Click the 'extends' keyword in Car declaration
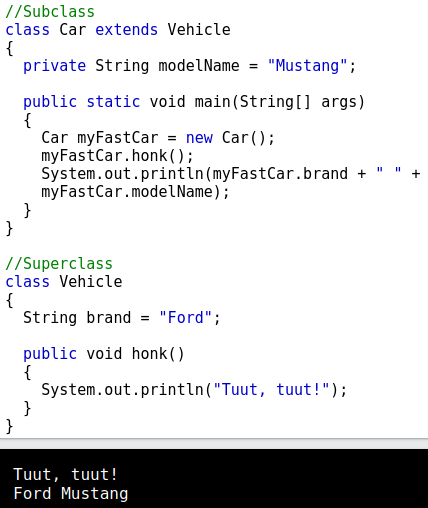This screenshot has height=508, width=428. coord(126,30)
